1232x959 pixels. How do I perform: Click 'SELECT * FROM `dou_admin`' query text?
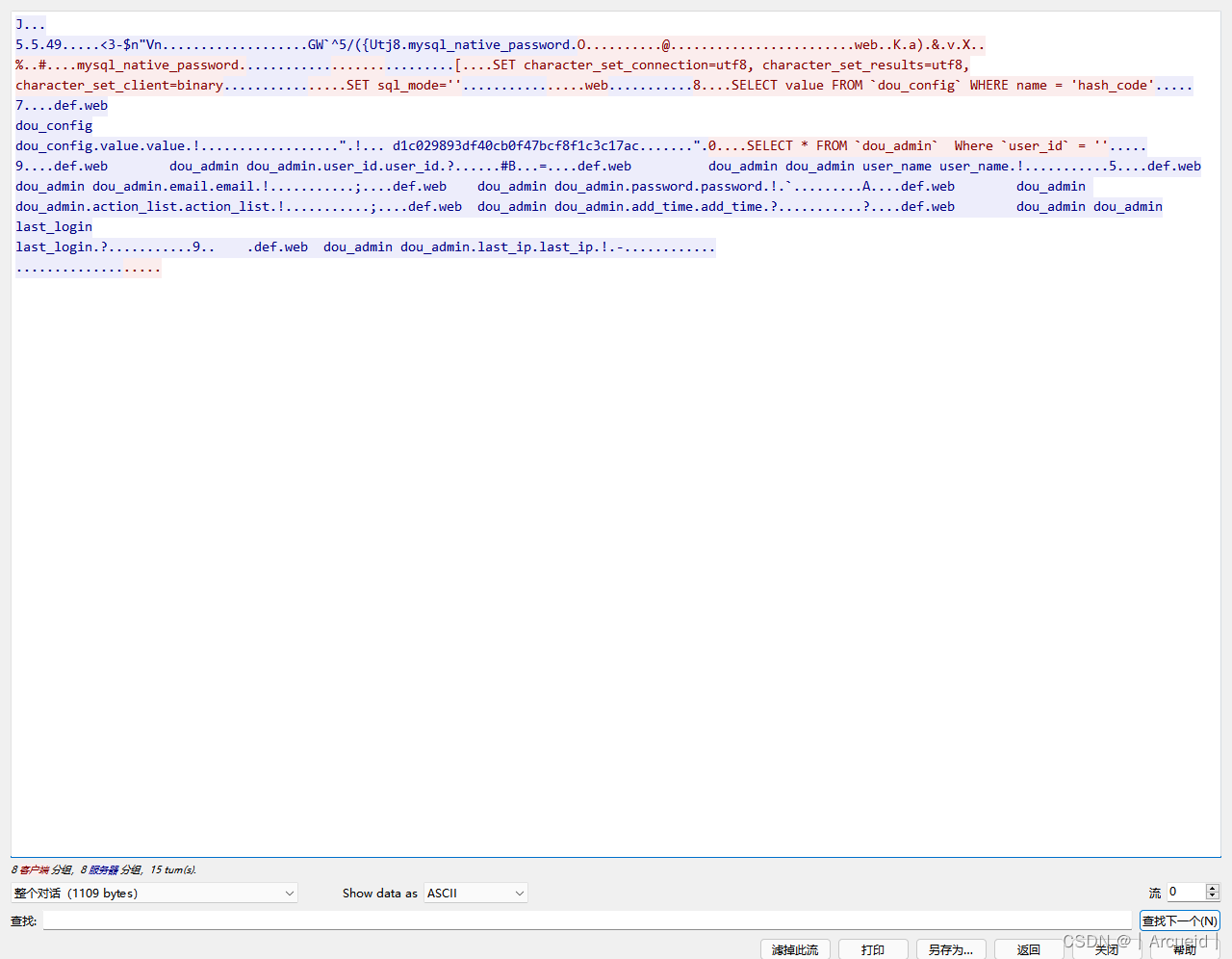tap(842, 145)
